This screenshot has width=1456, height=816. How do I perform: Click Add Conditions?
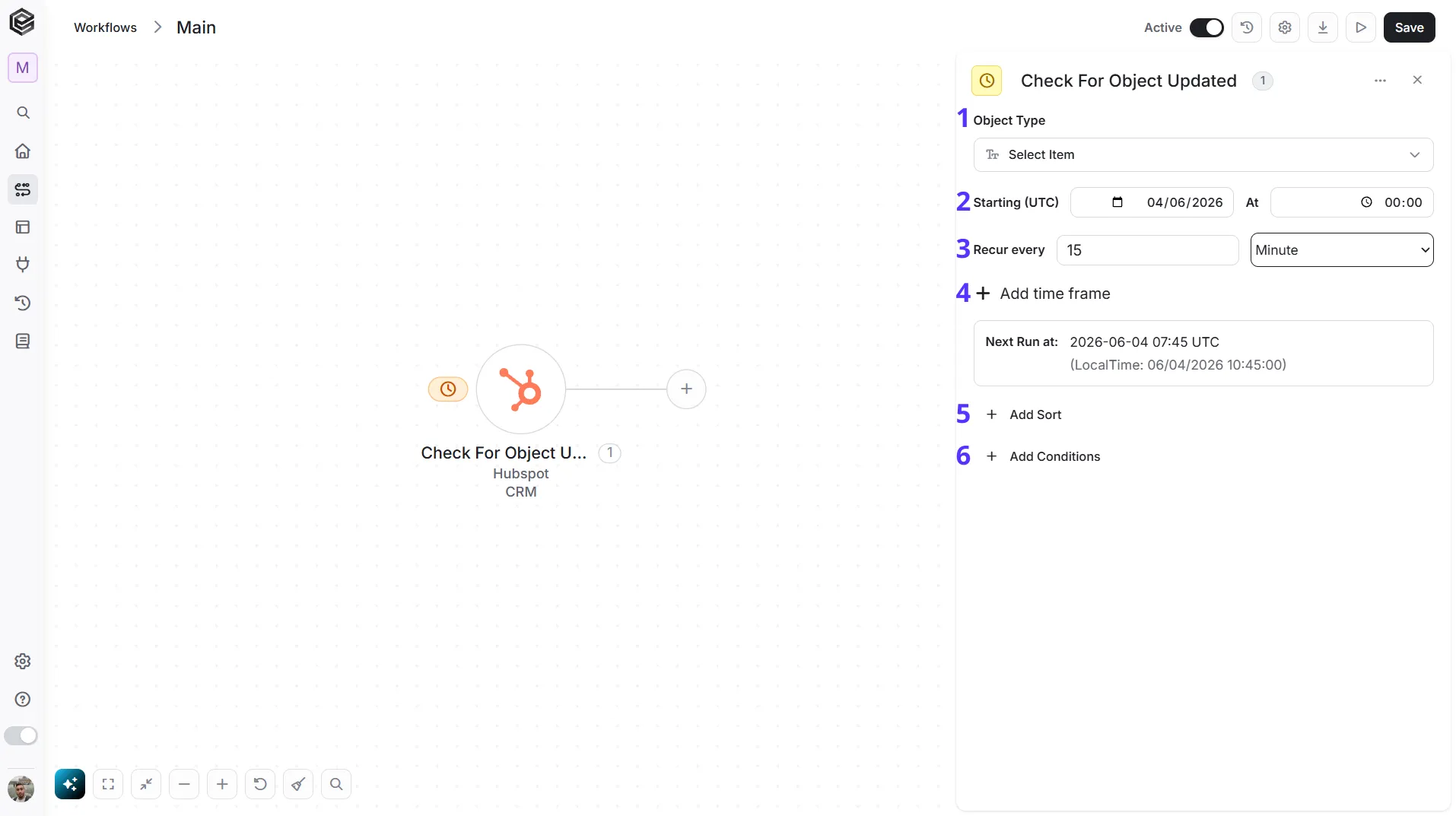coord(1043,456)
